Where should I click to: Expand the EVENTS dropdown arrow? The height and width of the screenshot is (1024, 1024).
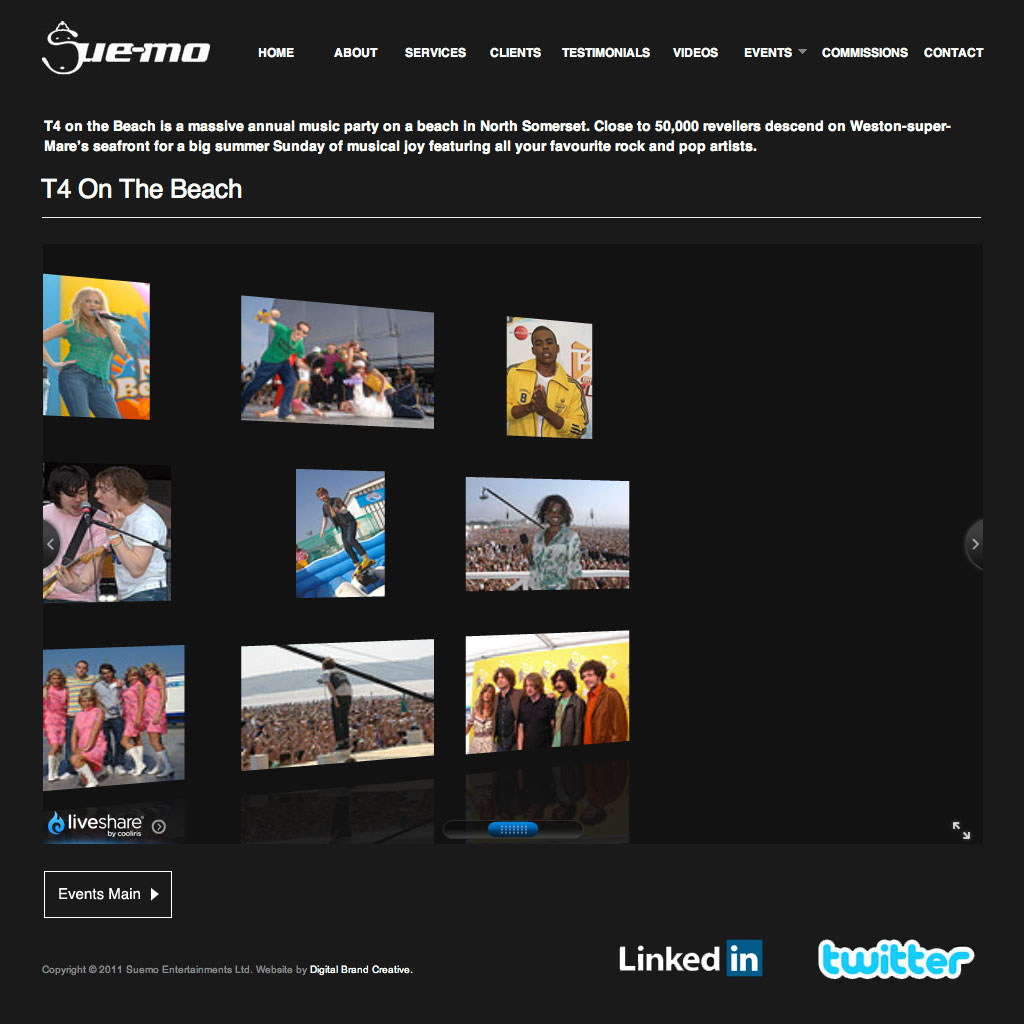pyautogui.click(x=803, y=51)
